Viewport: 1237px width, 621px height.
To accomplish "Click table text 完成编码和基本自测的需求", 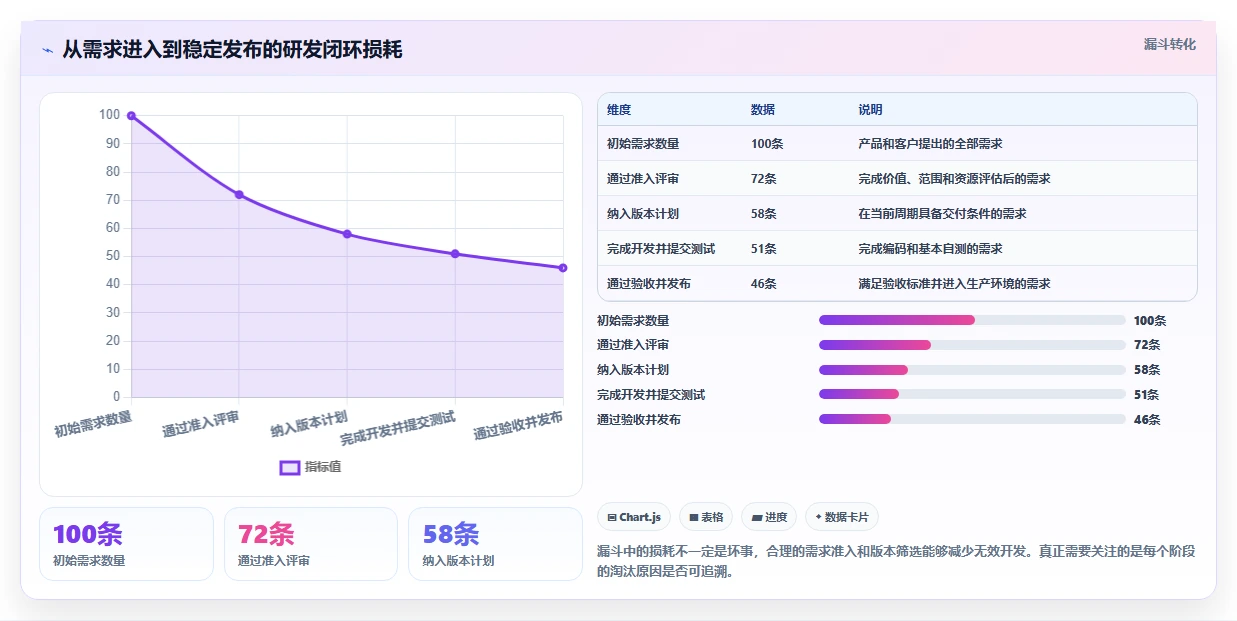I will tap(930, 249).
